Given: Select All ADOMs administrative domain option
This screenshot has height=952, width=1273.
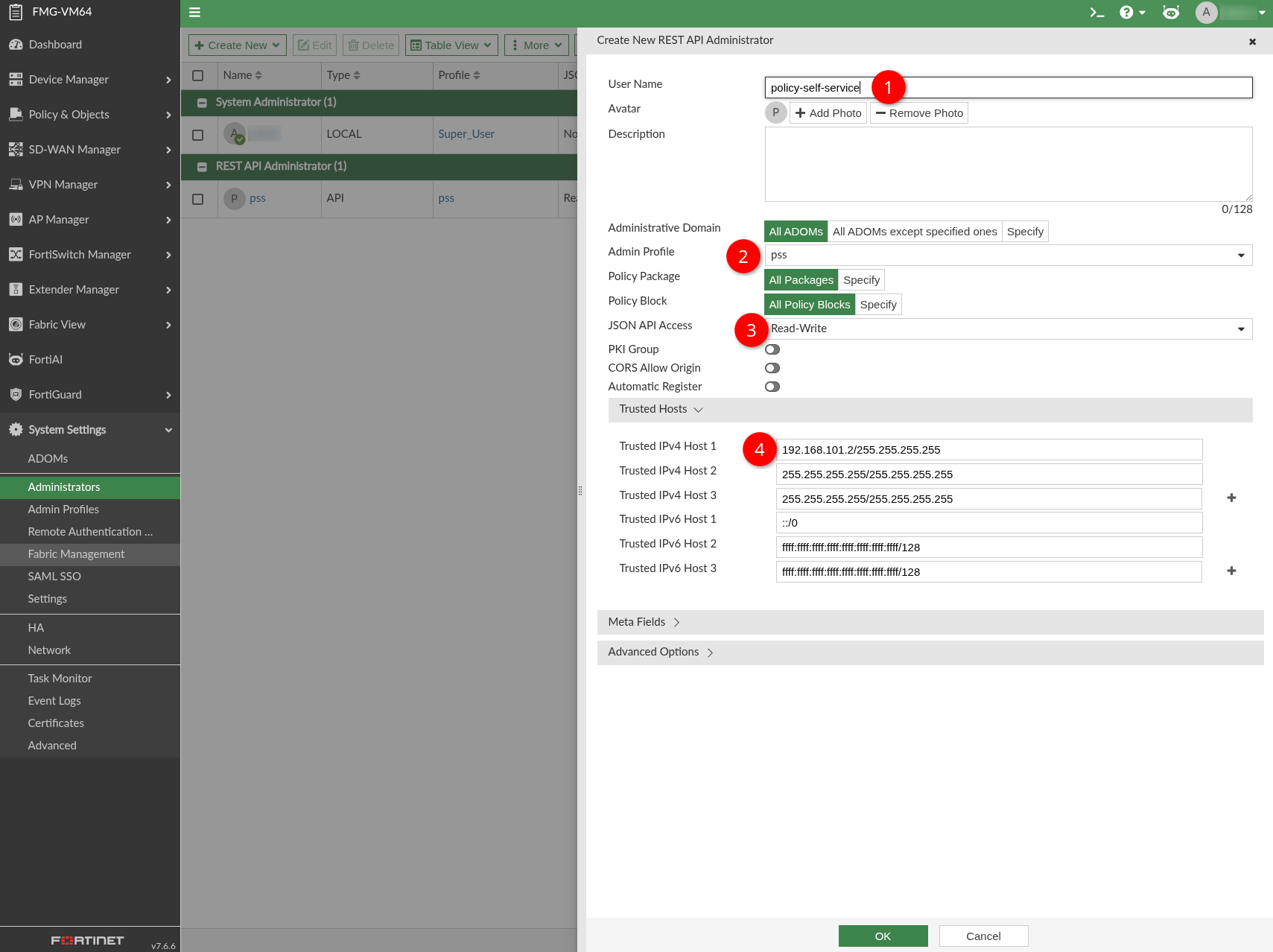Looking at the screenshot, I should coord(796,232).
